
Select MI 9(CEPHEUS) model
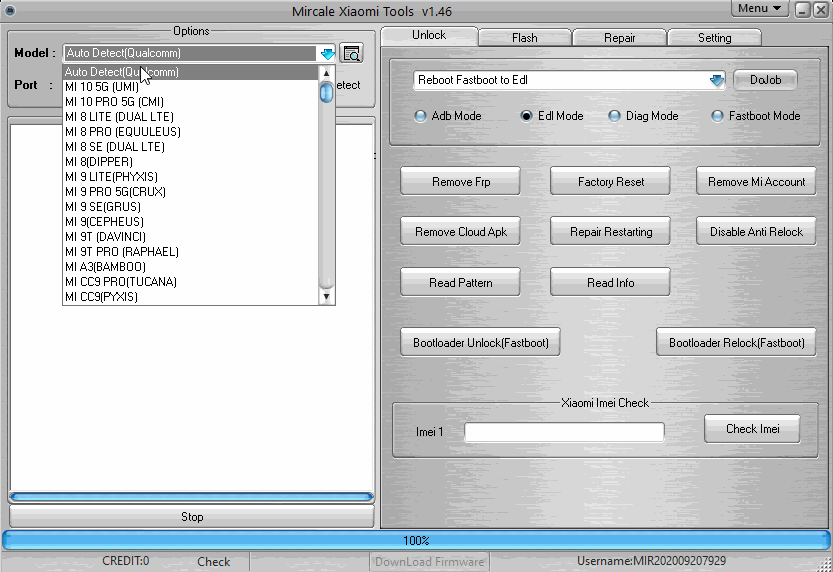coord(191,221)
